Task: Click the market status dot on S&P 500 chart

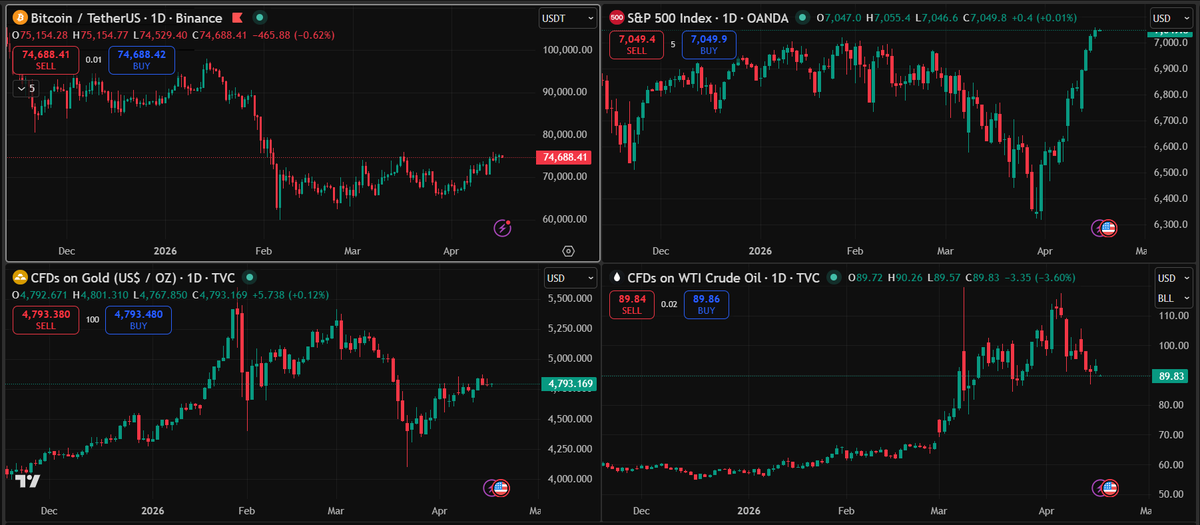Action: [802, 18]
